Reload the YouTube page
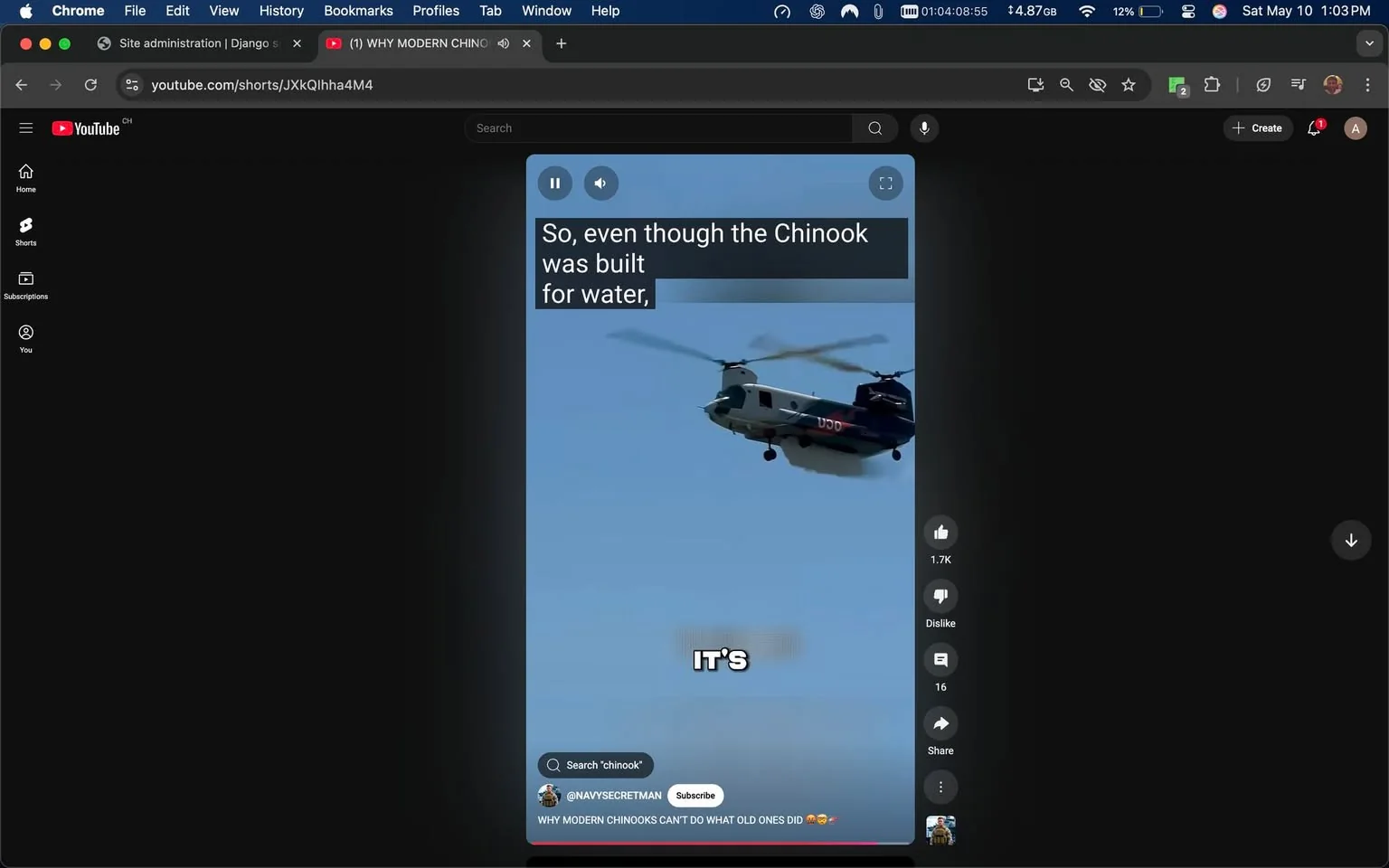 (x=90, y=85)
